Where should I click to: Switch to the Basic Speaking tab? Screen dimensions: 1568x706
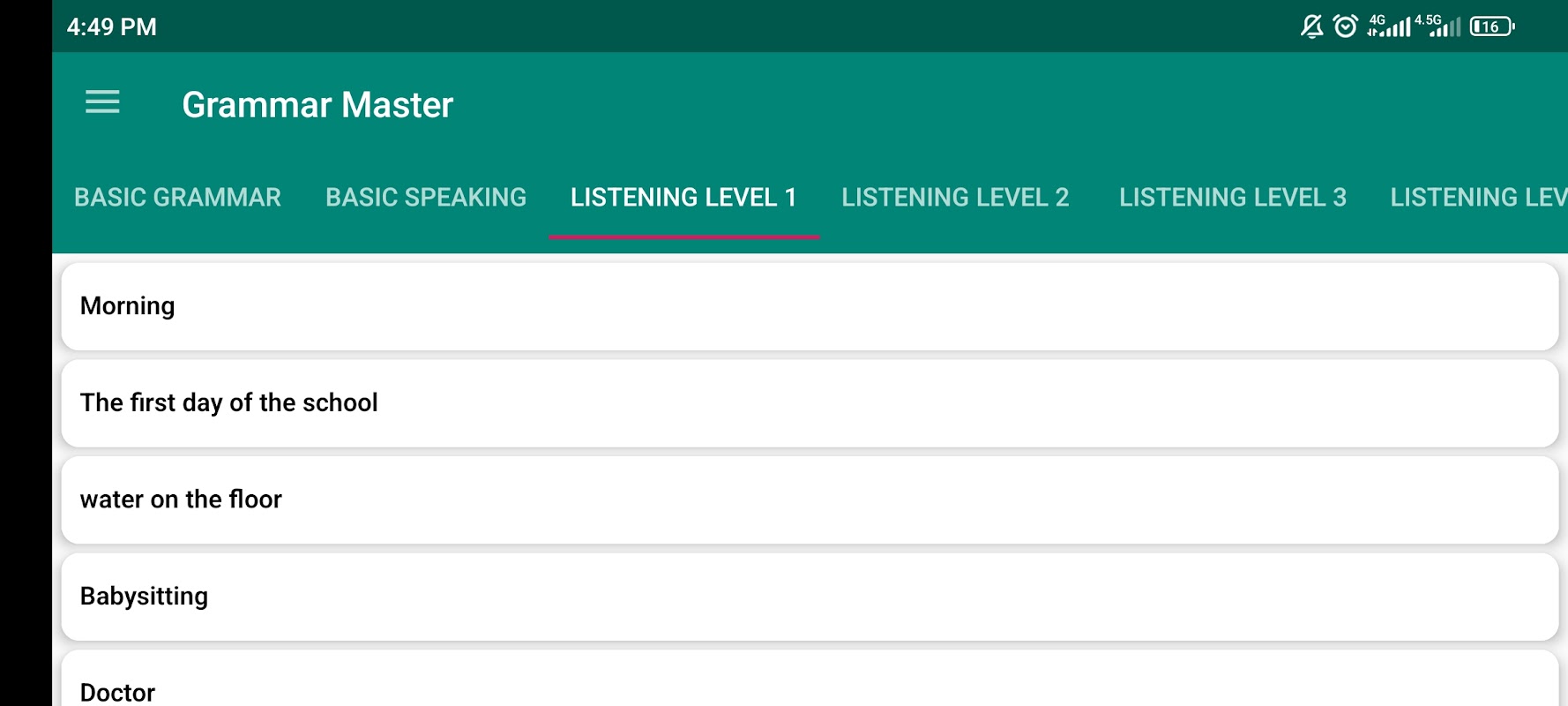pos(426,198)
